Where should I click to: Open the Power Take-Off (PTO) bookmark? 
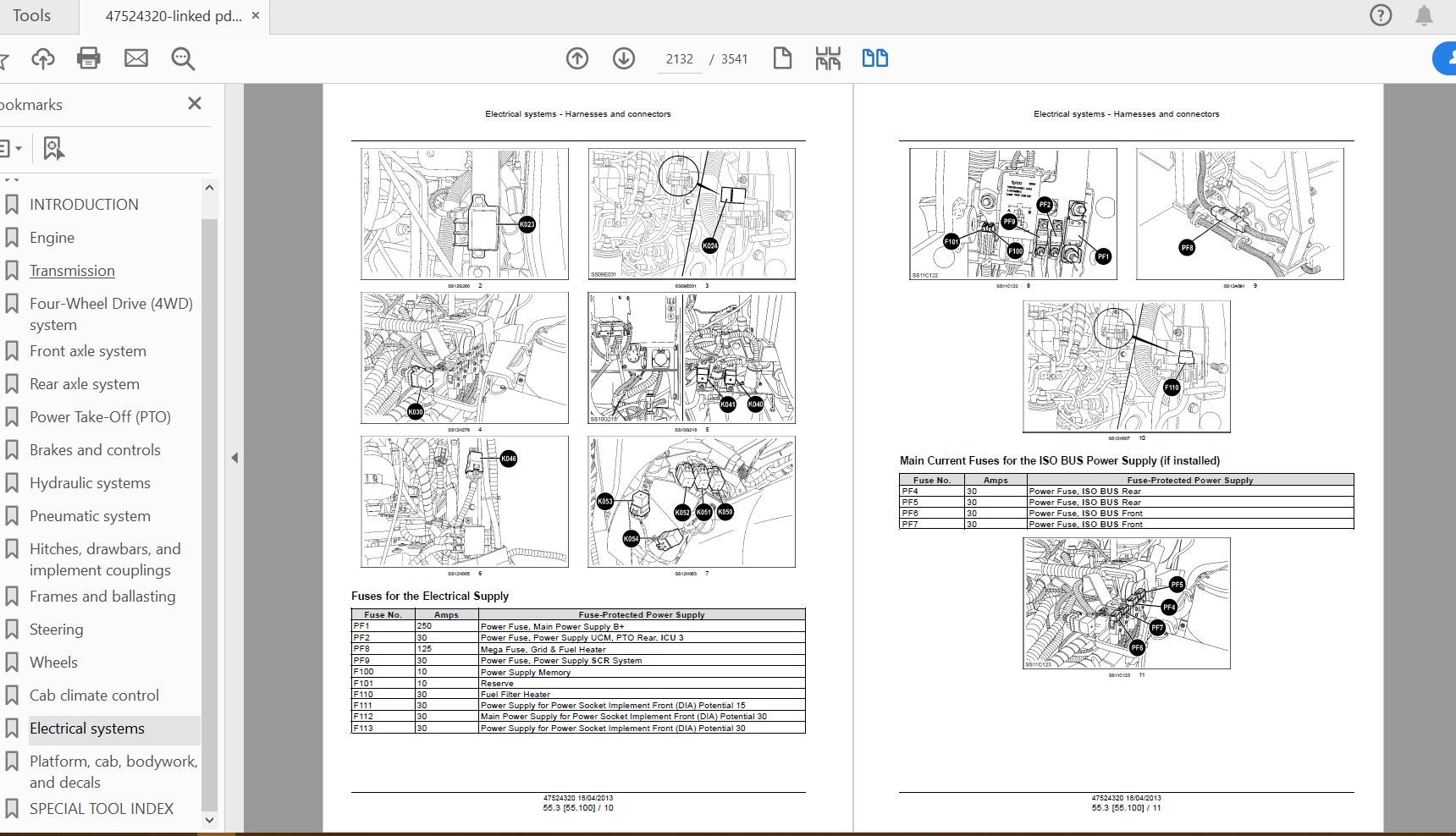point(100,417)
